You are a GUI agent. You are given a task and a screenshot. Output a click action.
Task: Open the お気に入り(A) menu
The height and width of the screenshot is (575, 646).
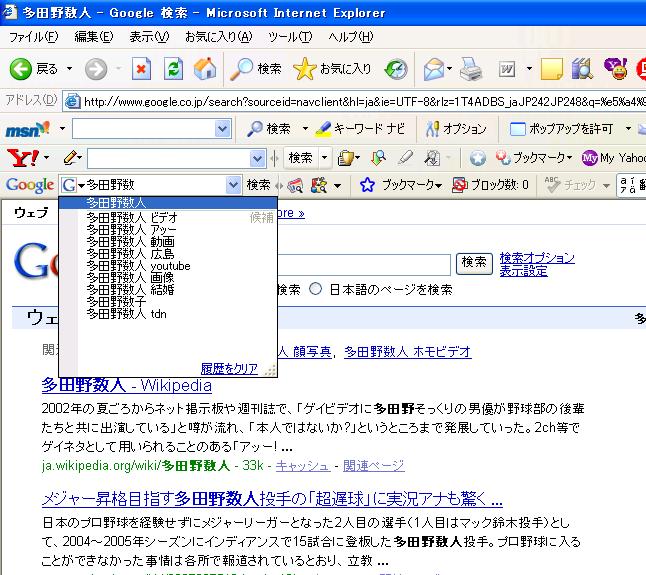(218, 37)
